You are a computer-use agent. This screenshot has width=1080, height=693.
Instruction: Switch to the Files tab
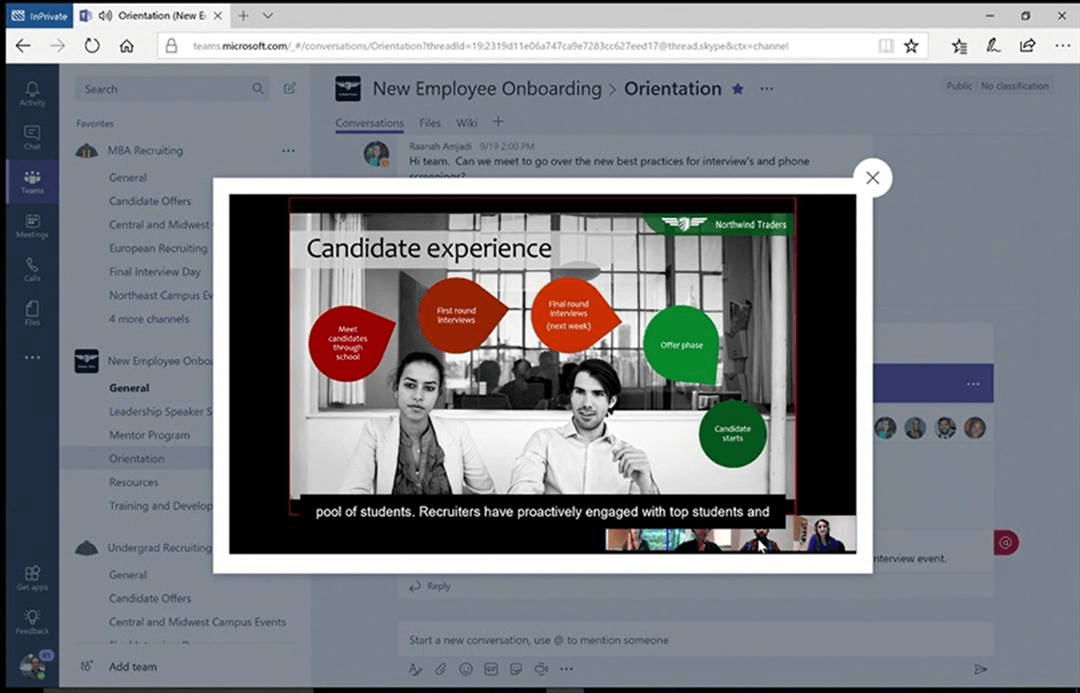pos(430,123)
